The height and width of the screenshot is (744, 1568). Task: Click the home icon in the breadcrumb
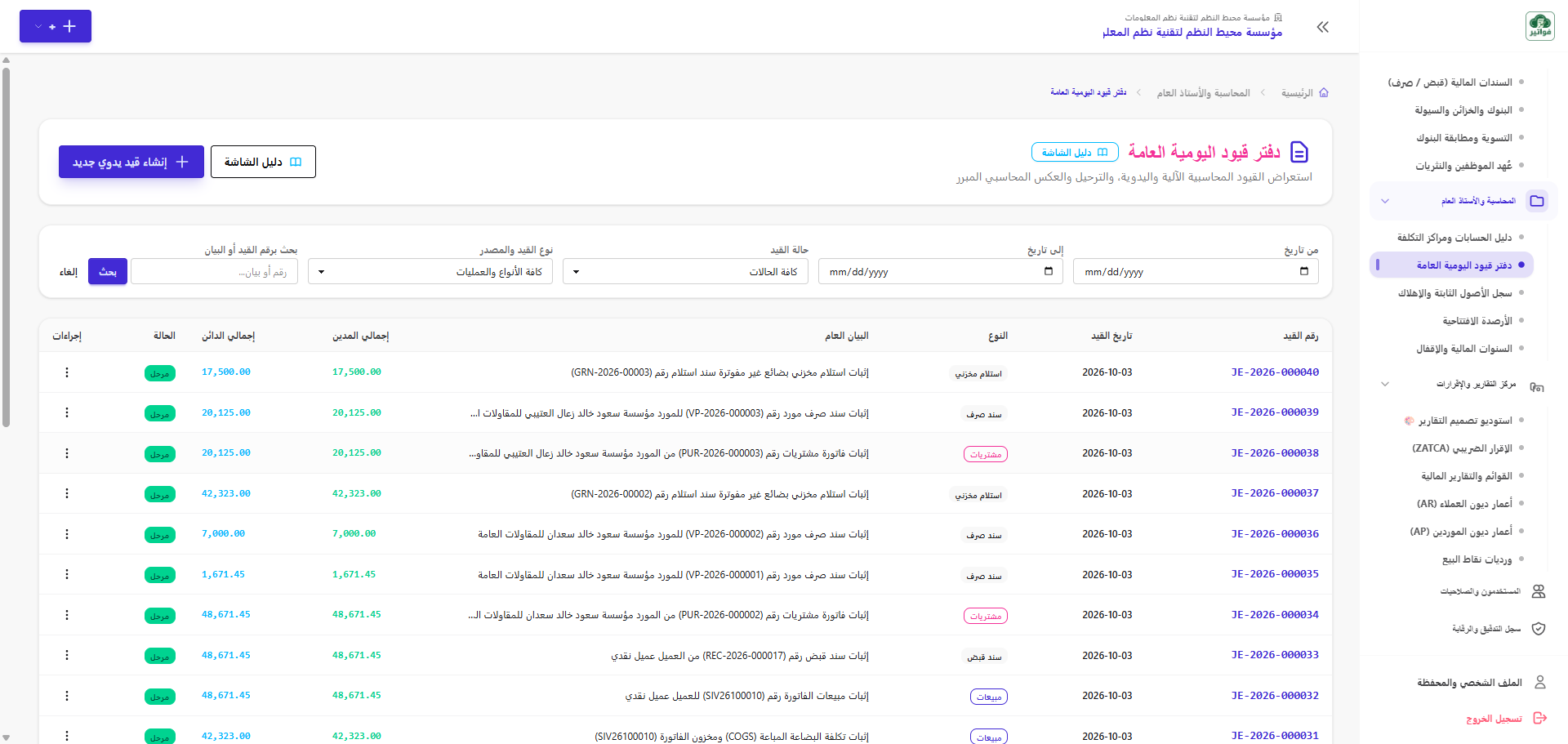coord(1324,93)
